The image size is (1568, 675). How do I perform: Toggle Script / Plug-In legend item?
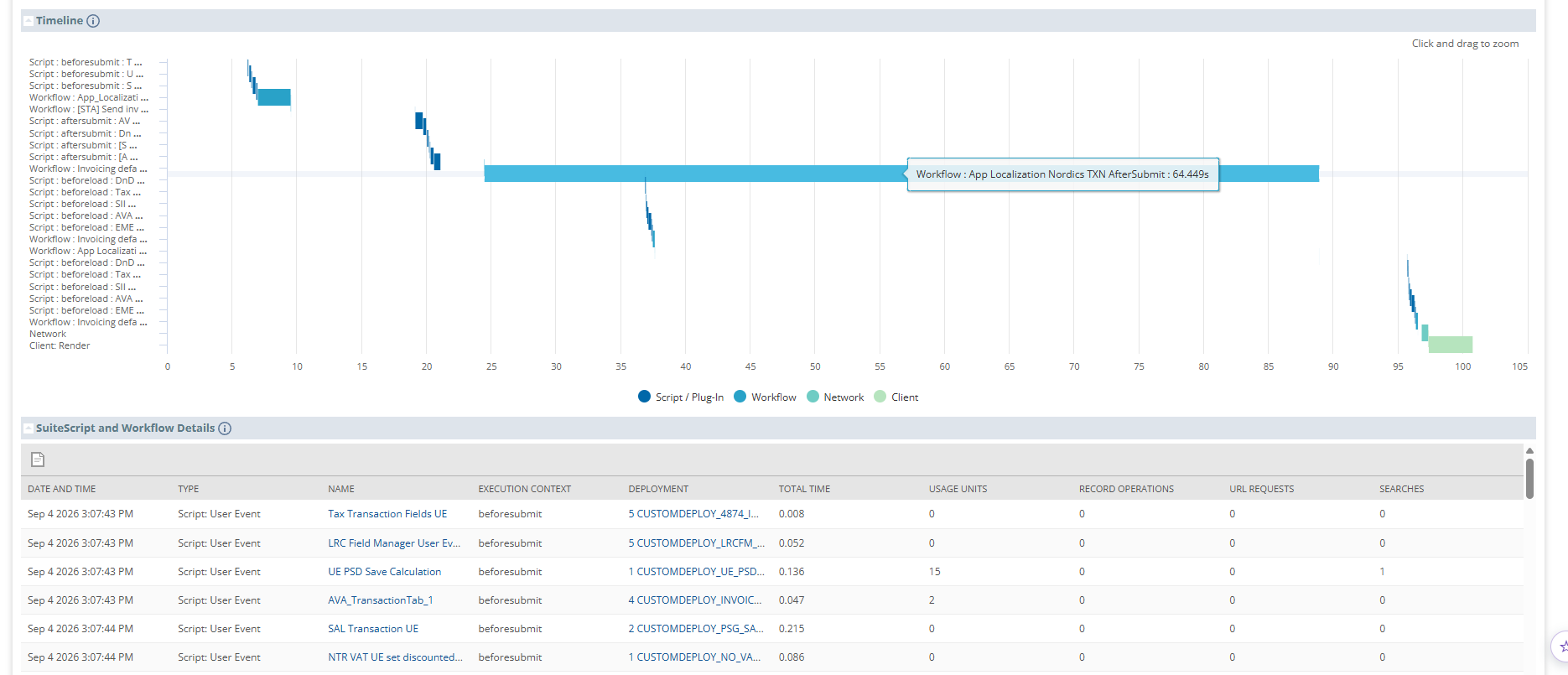[681, 397]
